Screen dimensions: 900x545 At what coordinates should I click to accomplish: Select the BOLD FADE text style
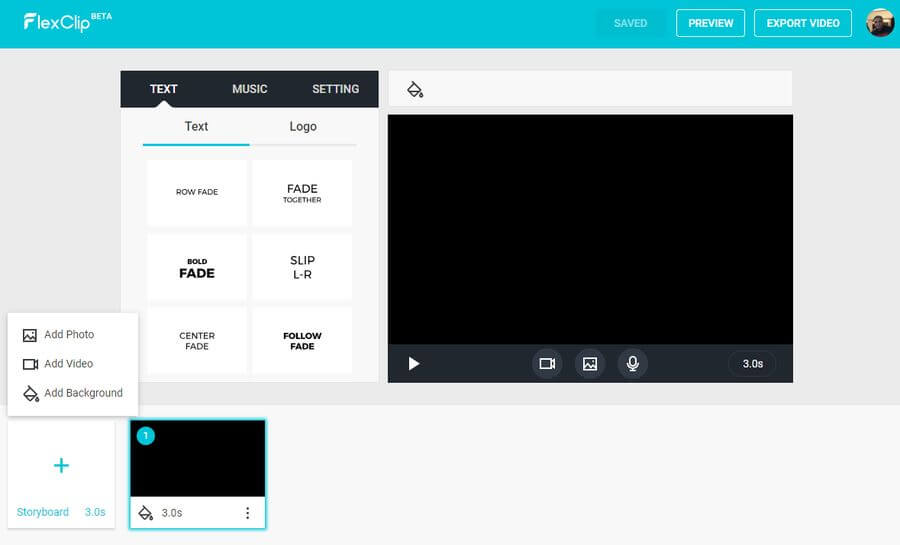pyautogui.click(x=197, y=268)
